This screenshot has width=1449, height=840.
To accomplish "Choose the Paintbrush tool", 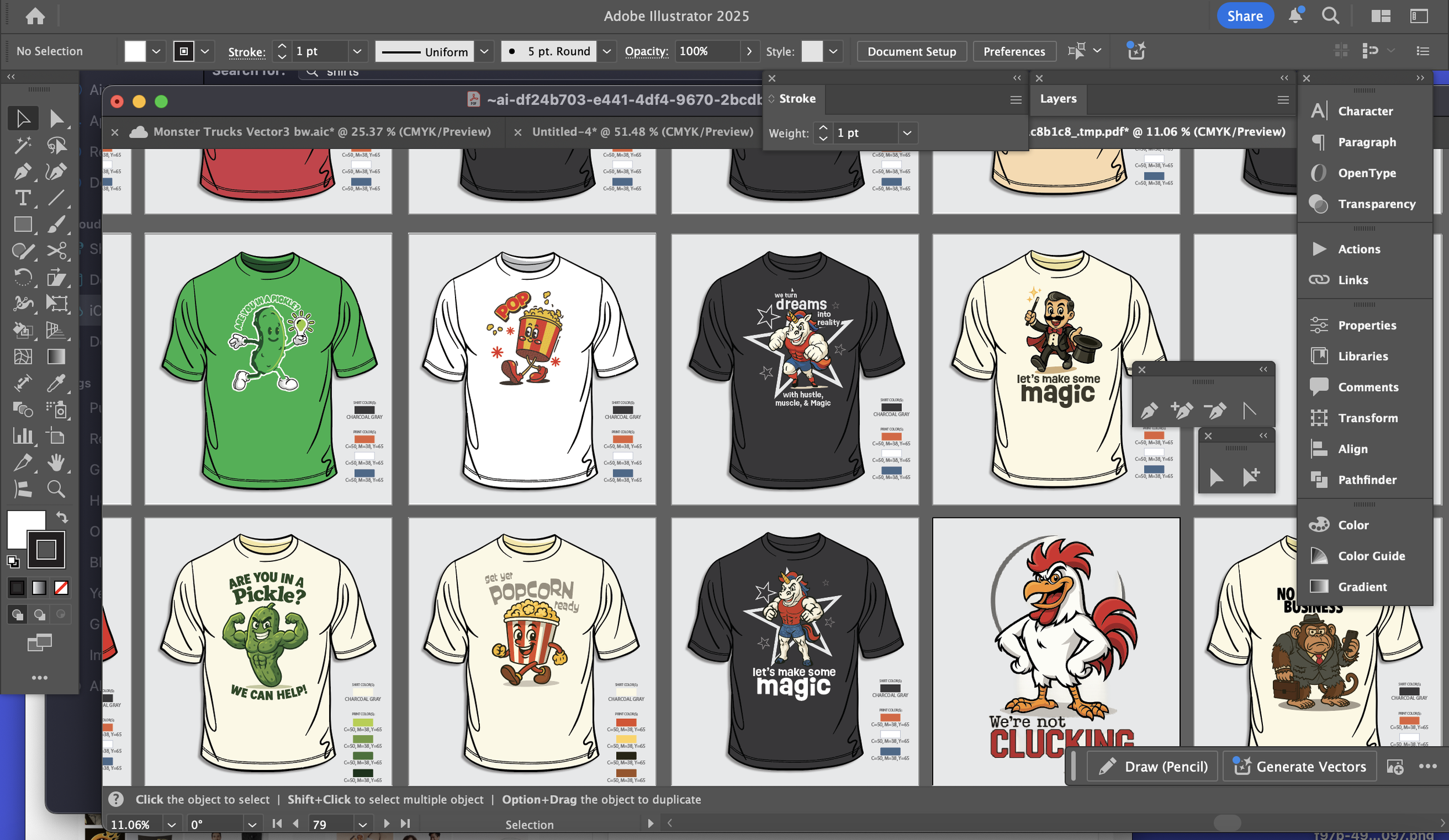I will 56,225.
